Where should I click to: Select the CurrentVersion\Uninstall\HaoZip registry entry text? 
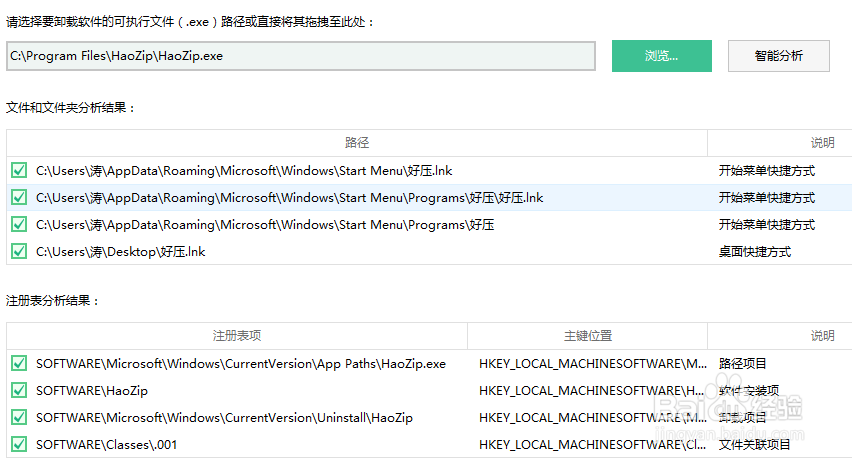pos(224,418)
